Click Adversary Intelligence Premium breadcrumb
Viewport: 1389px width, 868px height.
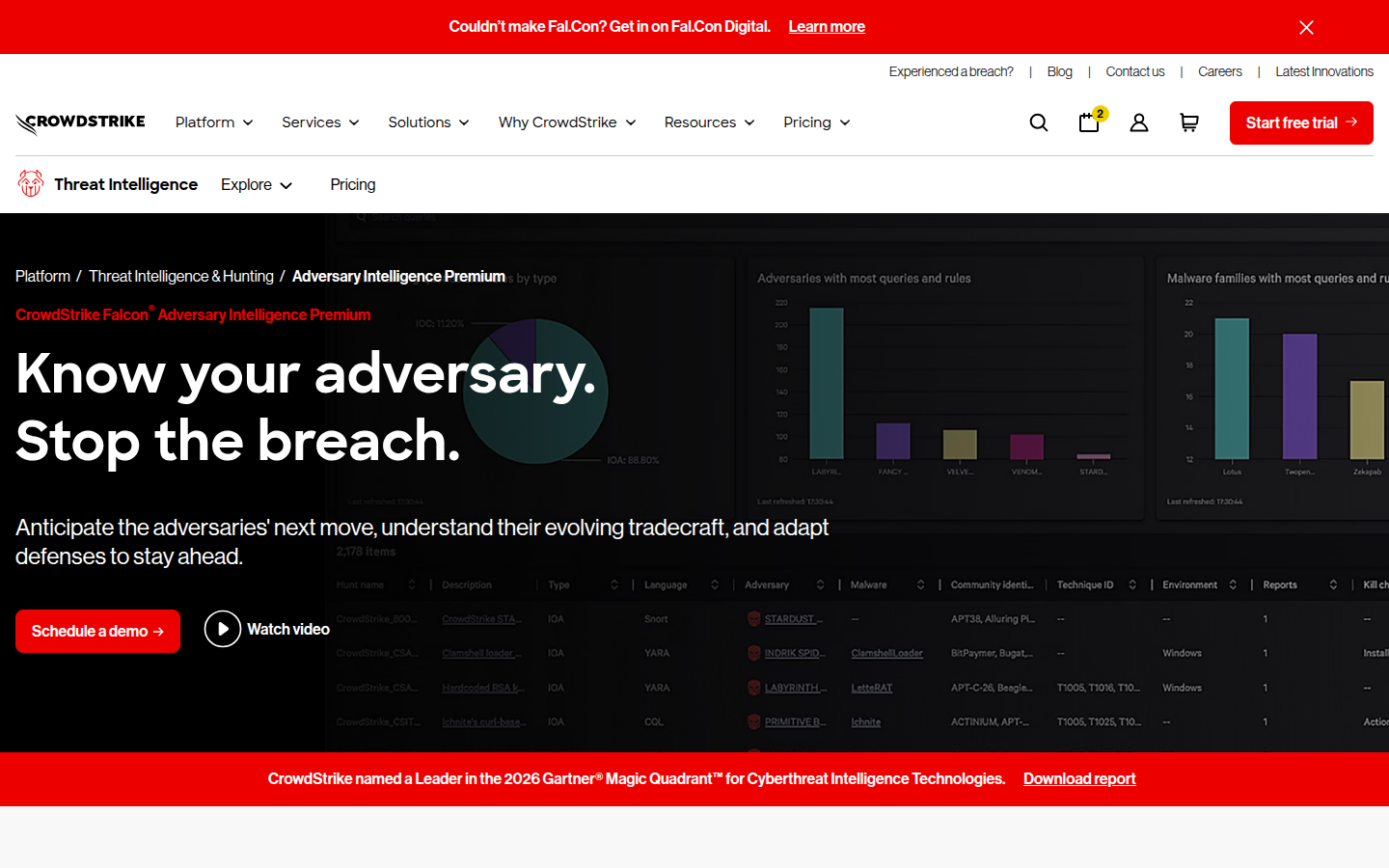[398, 276]
